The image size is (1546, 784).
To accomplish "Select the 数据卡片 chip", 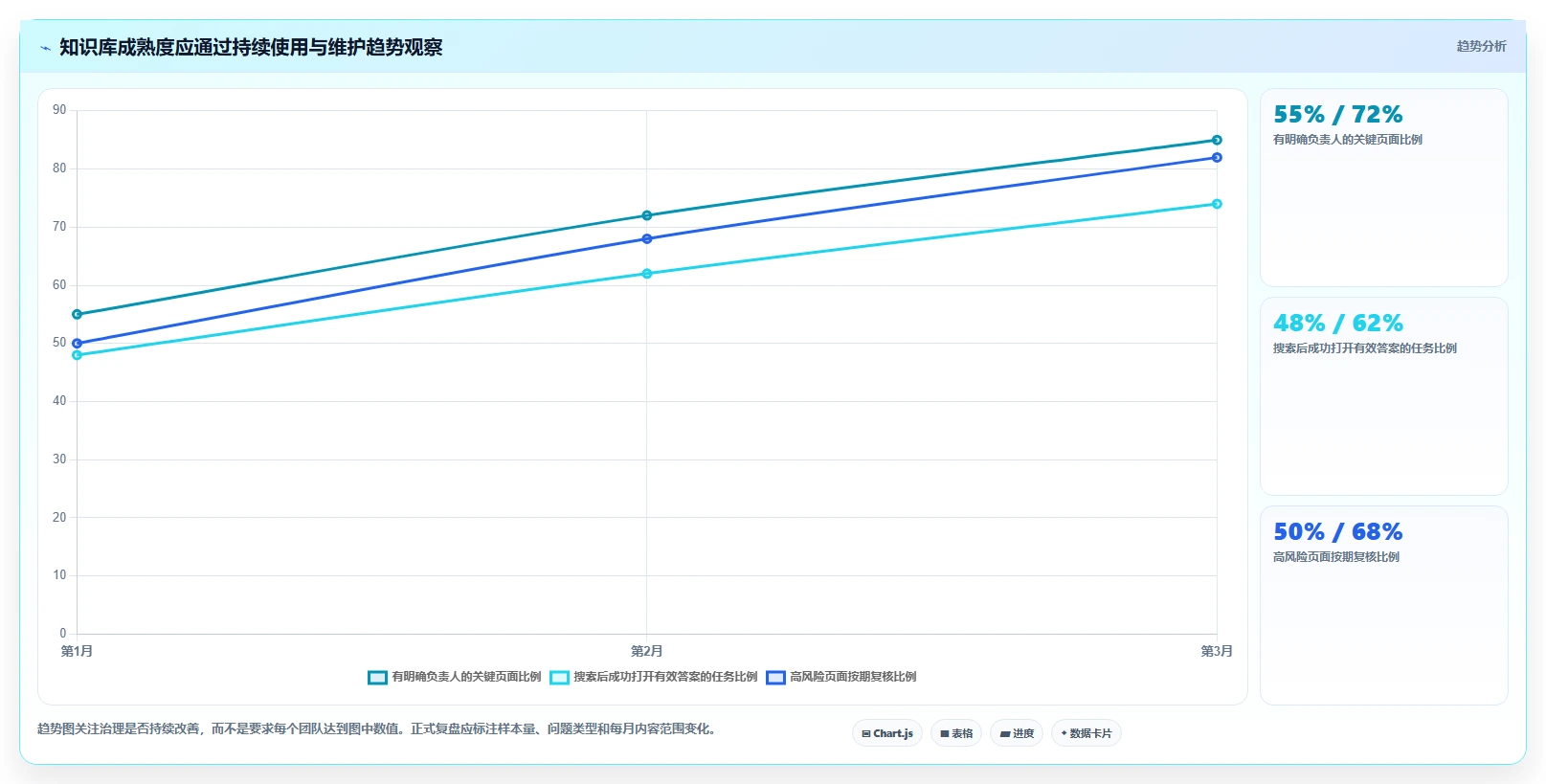I will pyautogui.click(x=1087, y=733).
